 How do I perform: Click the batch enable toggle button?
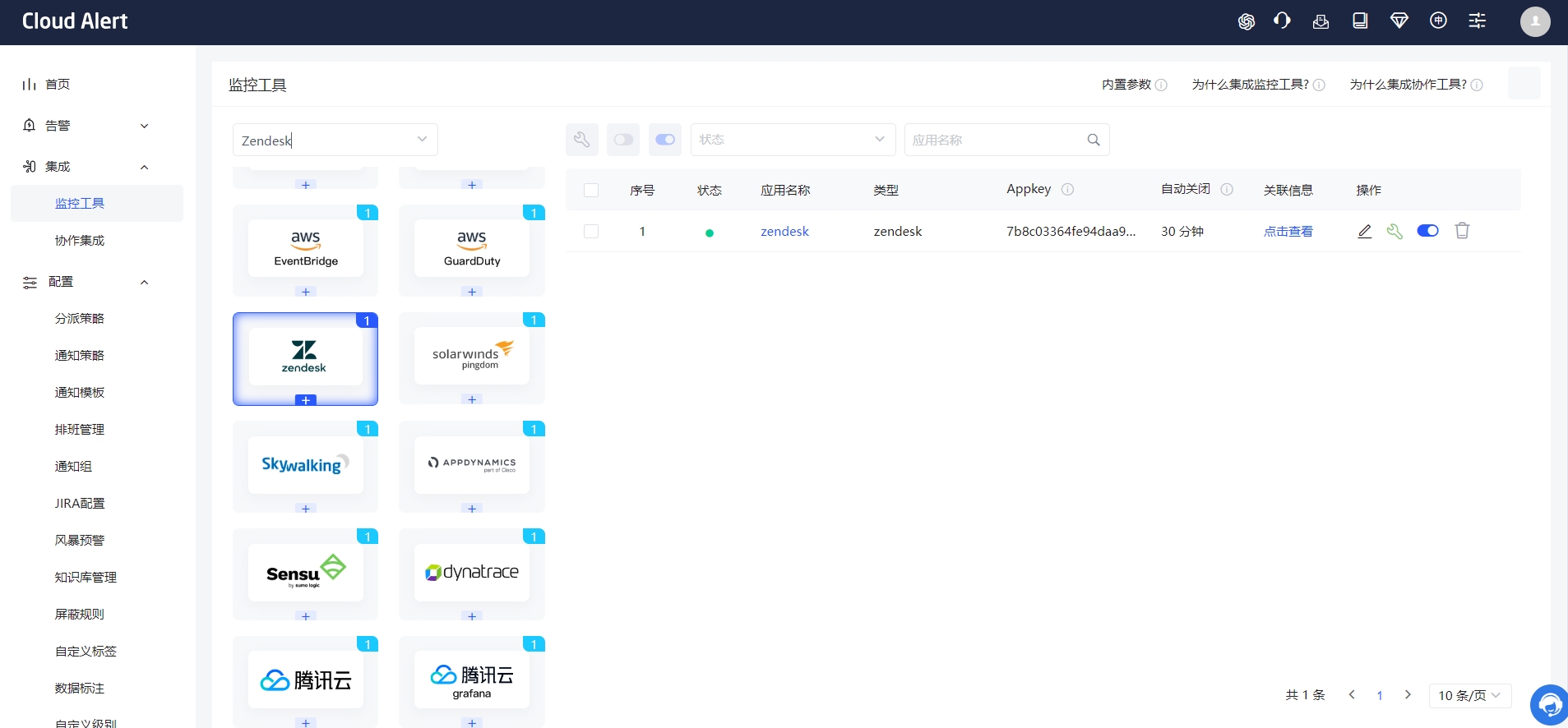(665, 140)
